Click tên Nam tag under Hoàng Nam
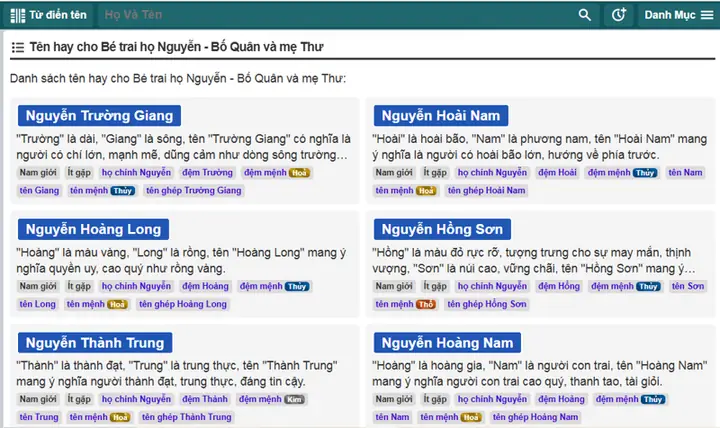The image size is (720, 428). pyautogui.click(x=392, y=417)
